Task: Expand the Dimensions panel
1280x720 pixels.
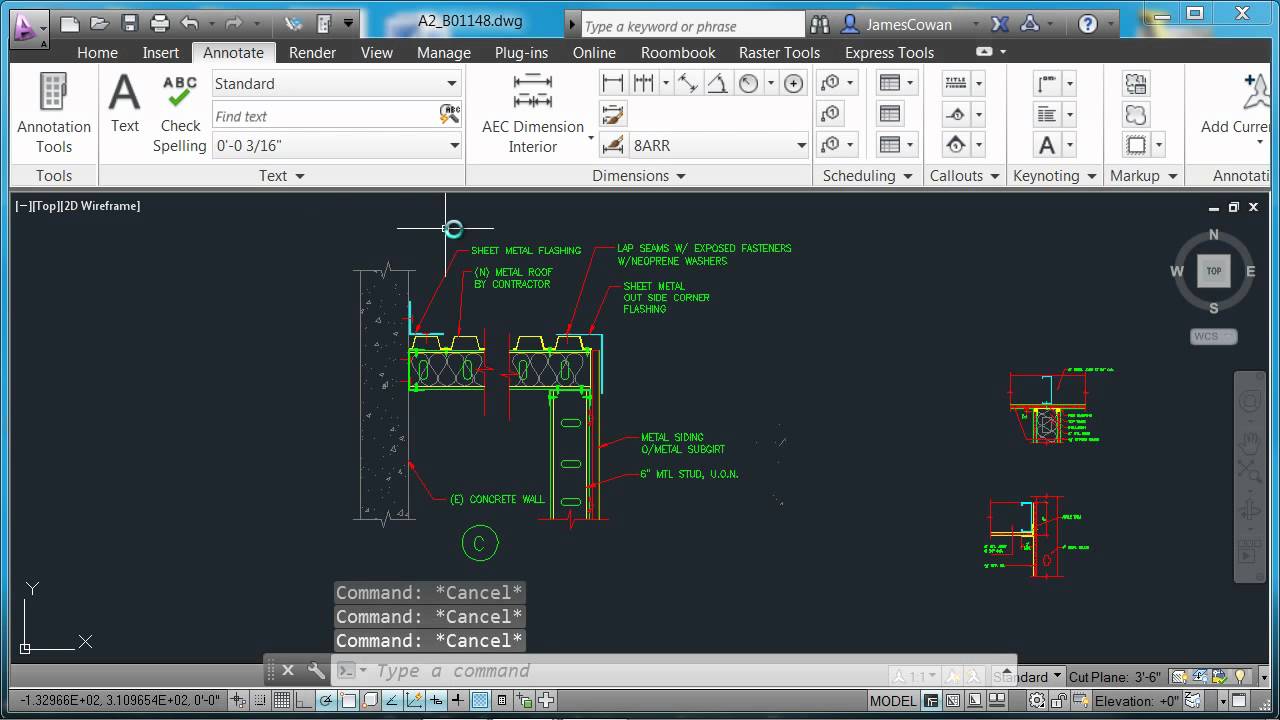Action: 639,176
